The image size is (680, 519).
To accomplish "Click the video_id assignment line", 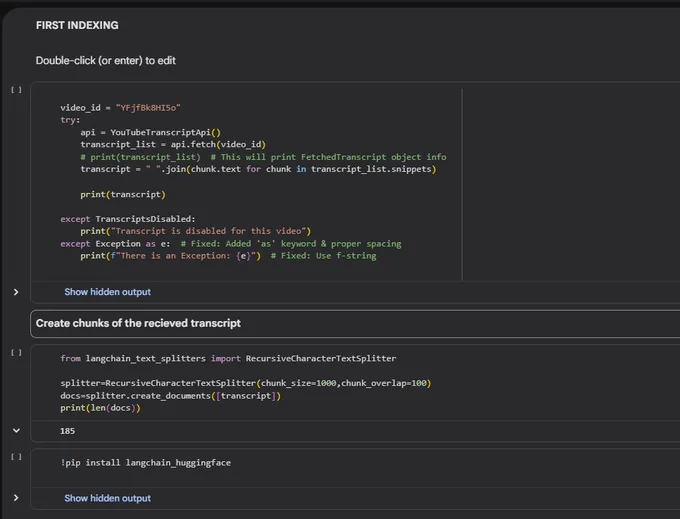I will pyautogui.click(x=120, y=108).
